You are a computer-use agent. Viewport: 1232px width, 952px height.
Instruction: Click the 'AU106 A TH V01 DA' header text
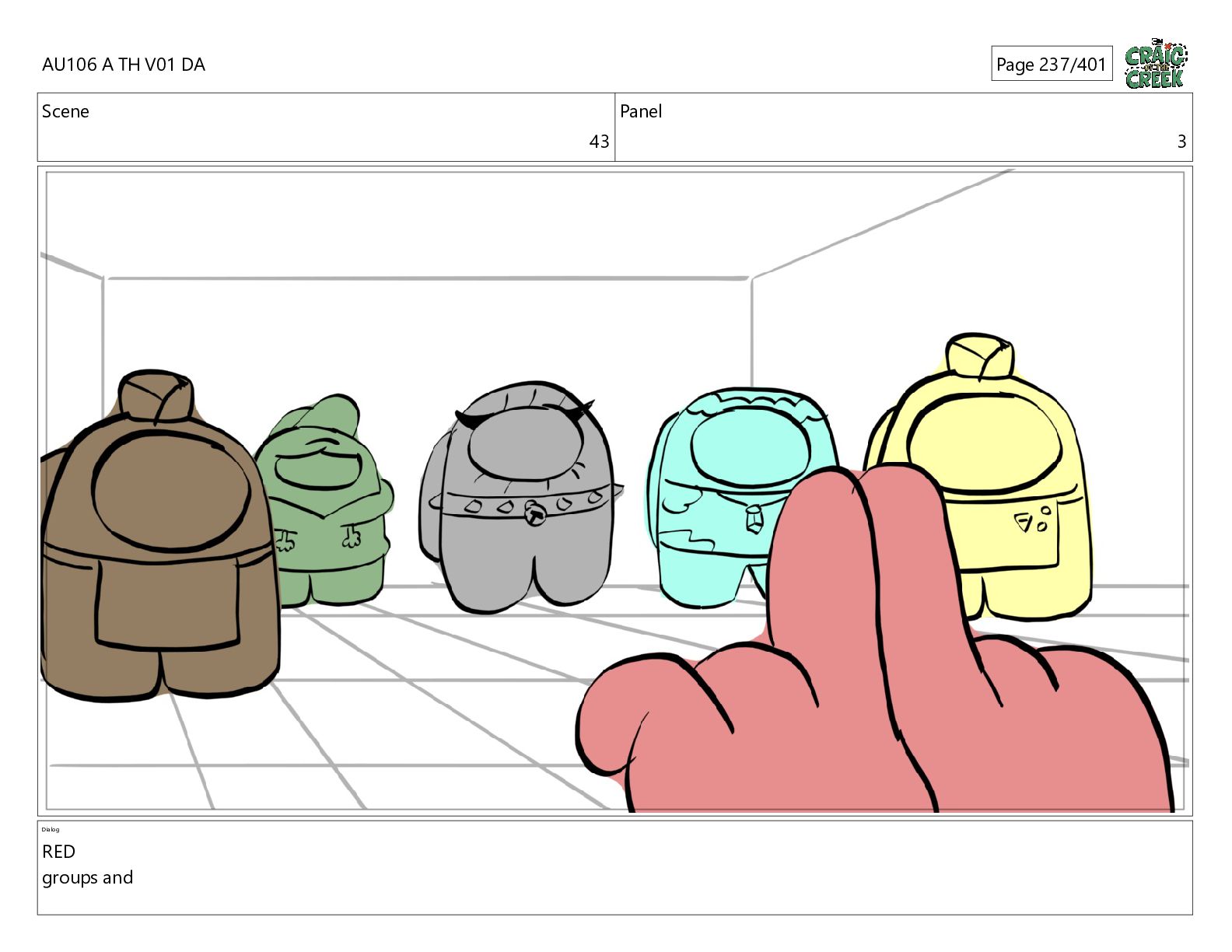pyautogui.click(x=124, y=65)
